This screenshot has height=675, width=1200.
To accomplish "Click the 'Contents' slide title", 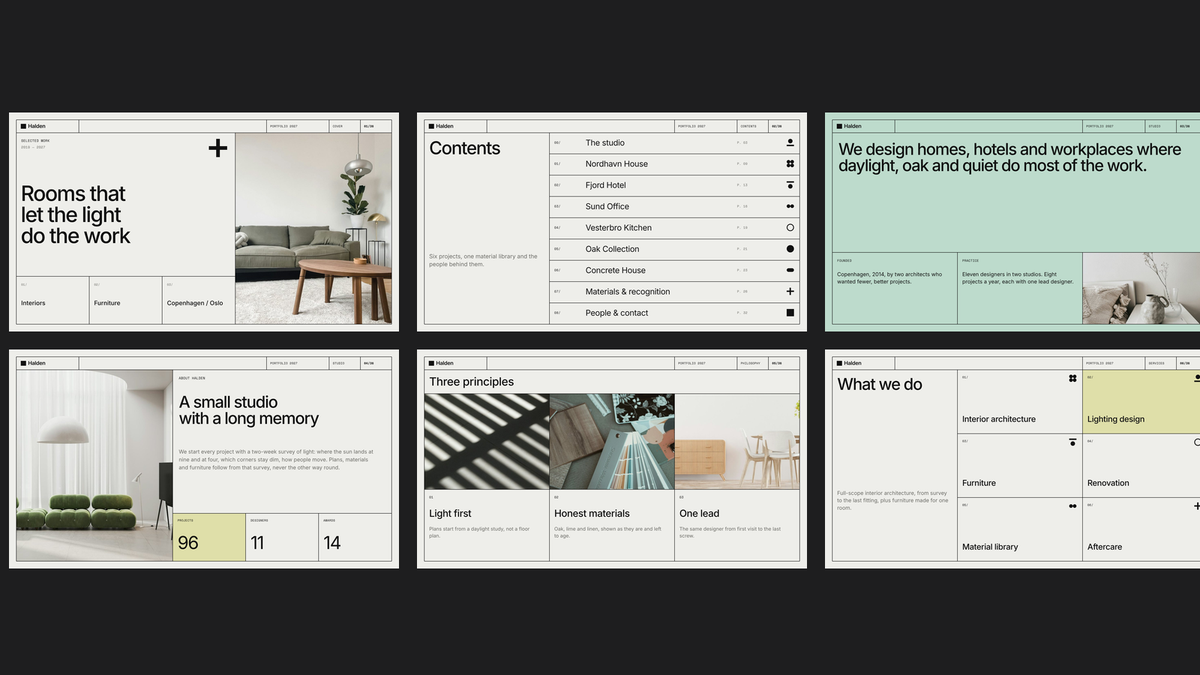I will pos(465,148).
